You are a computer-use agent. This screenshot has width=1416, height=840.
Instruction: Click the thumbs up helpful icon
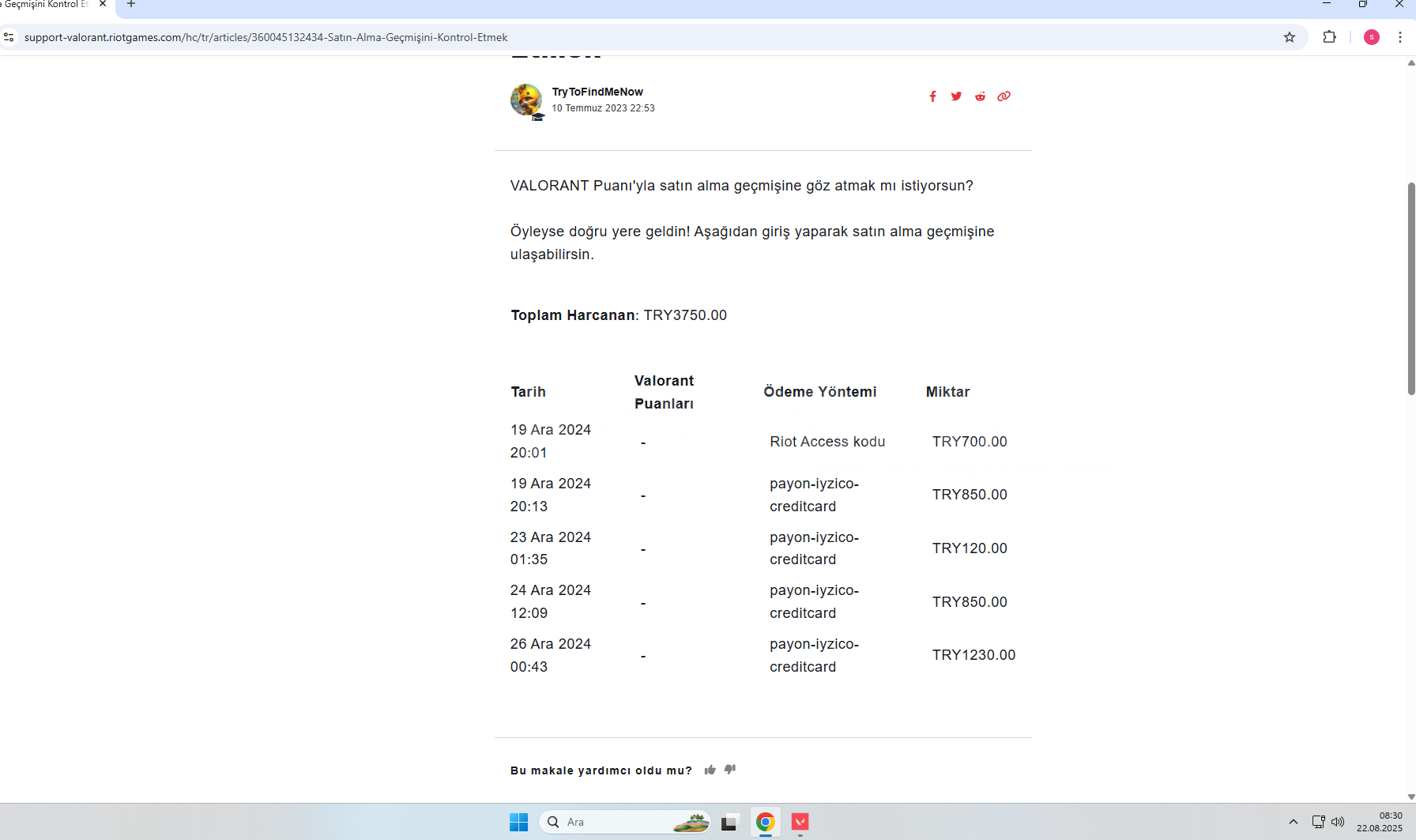click(710, 770)
